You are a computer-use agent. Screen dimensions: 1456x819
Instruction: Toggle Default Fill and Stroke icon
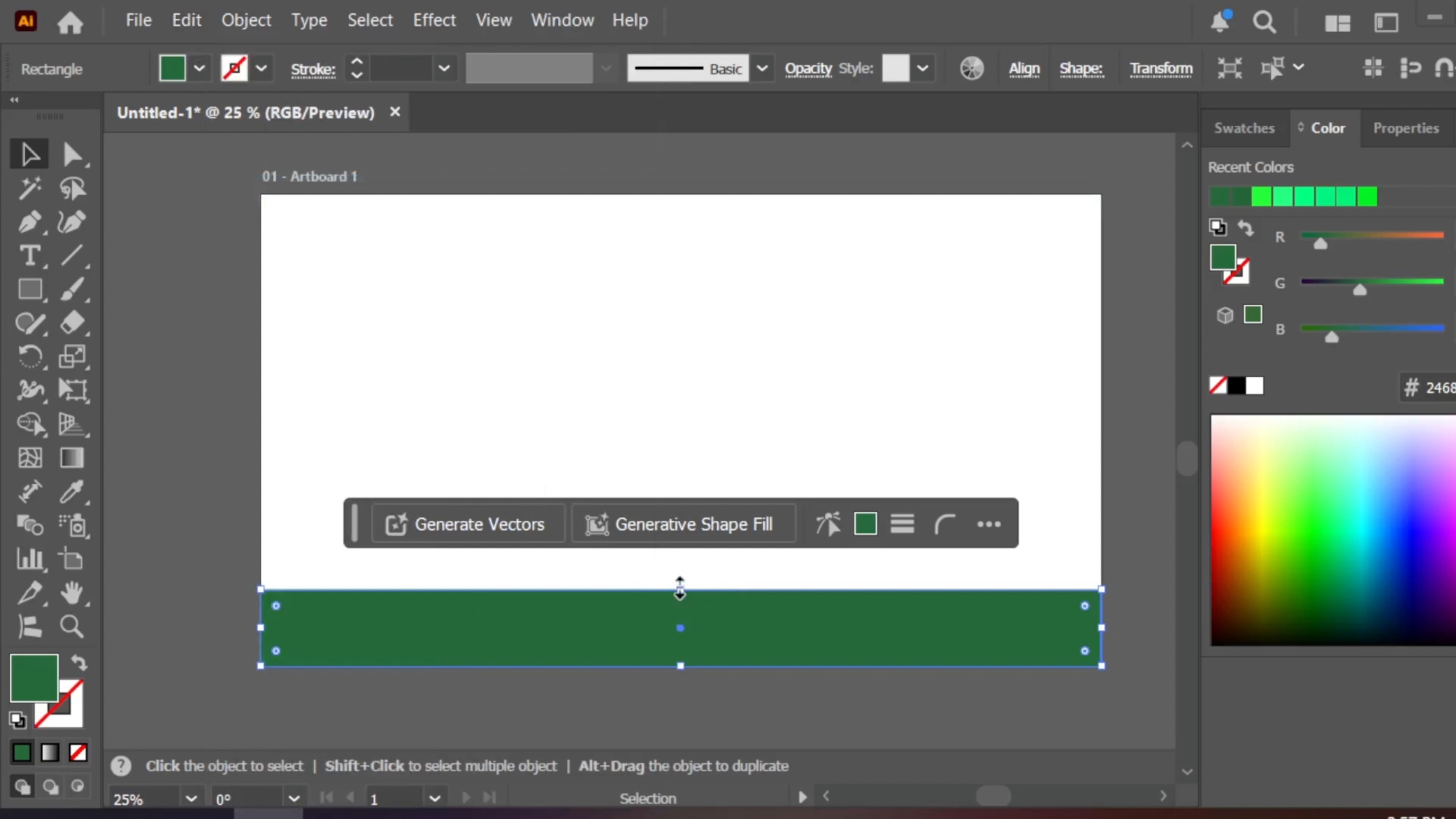point(17,720)
